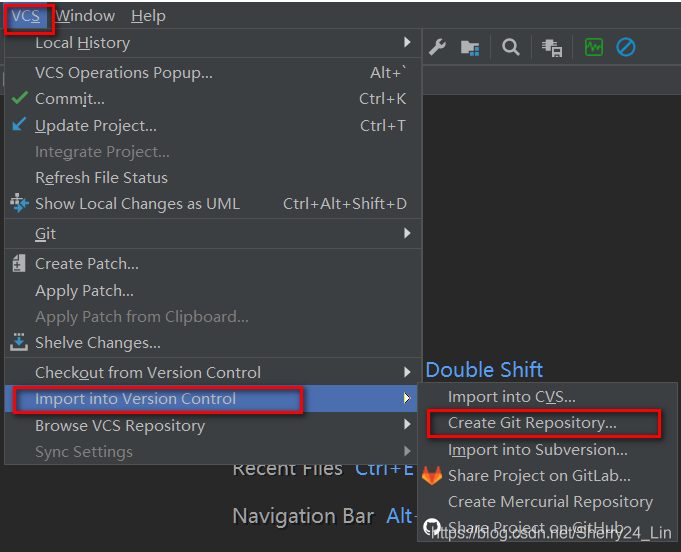The image size is (681, 552).
Task: Click the green Commit checkmark icon
Action: (20, 98)
